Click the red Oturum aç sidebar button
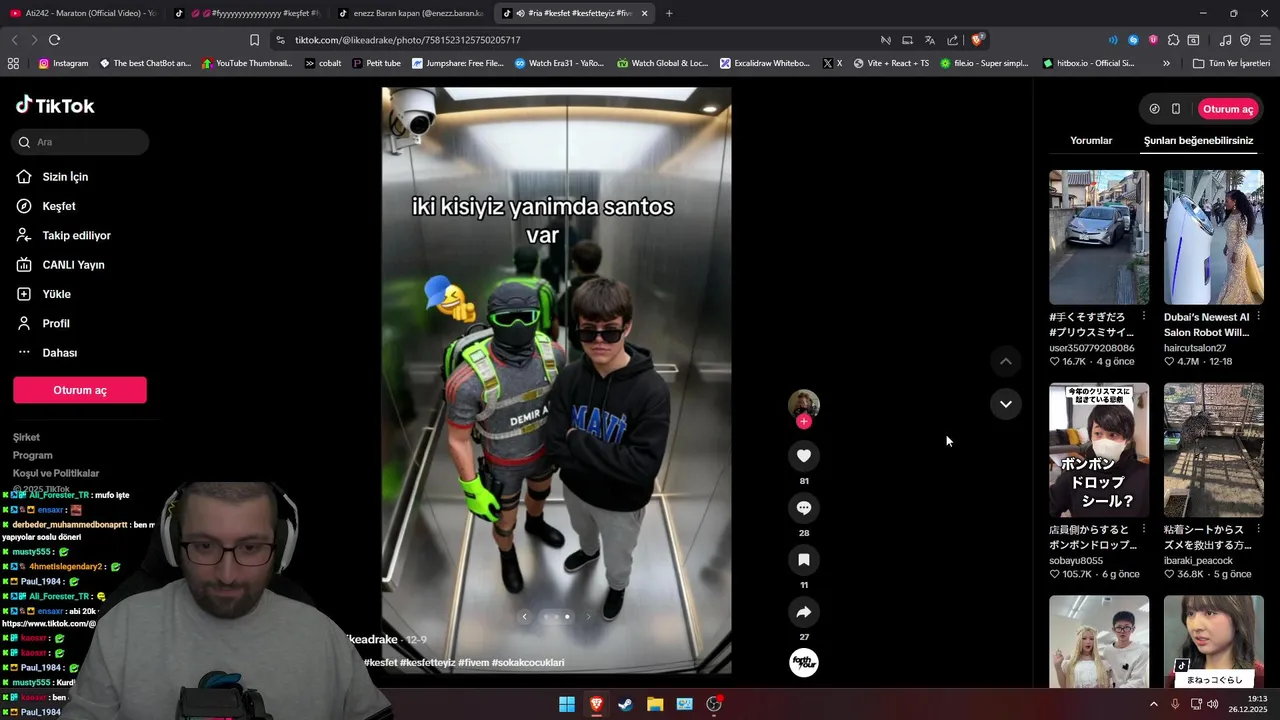This screenshot has width=1280, height=720. click(80, 390)
